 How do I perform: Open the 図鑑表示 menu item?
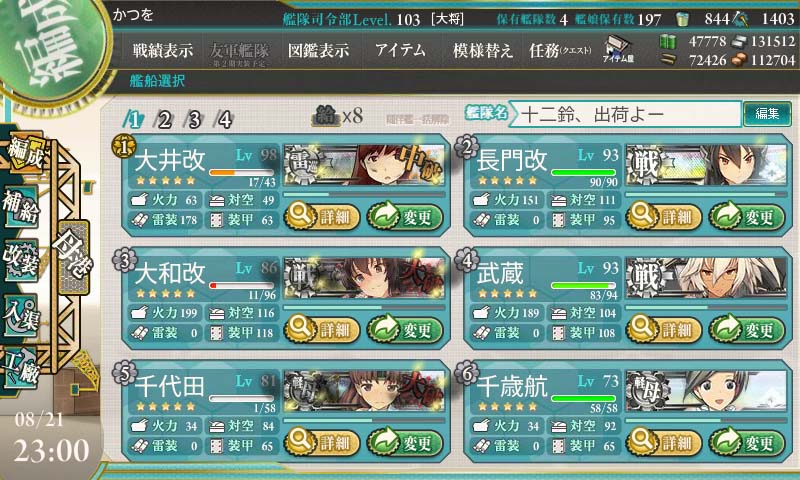click(319, 50)
